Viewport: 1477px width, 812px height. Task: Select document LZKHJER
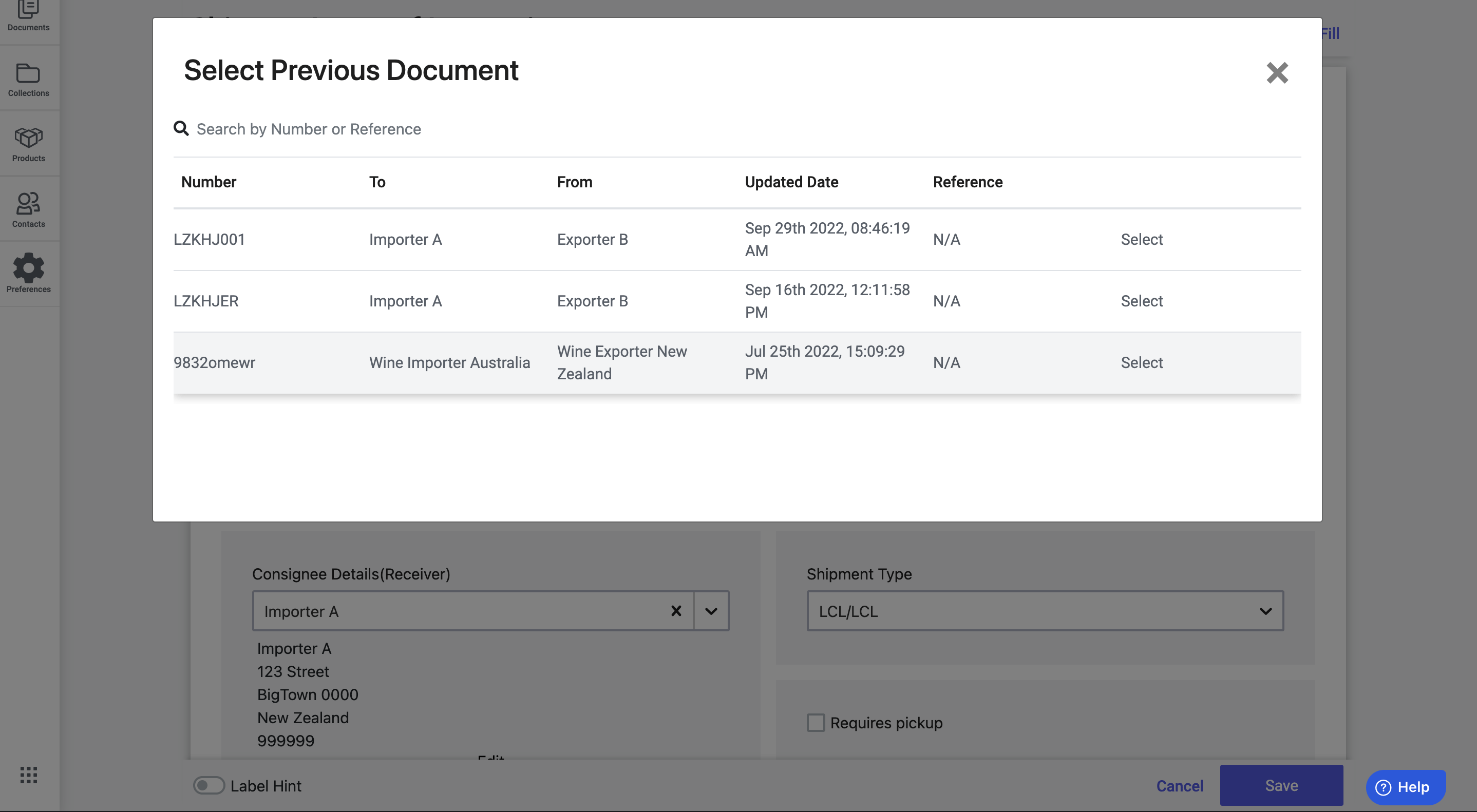1142,301
